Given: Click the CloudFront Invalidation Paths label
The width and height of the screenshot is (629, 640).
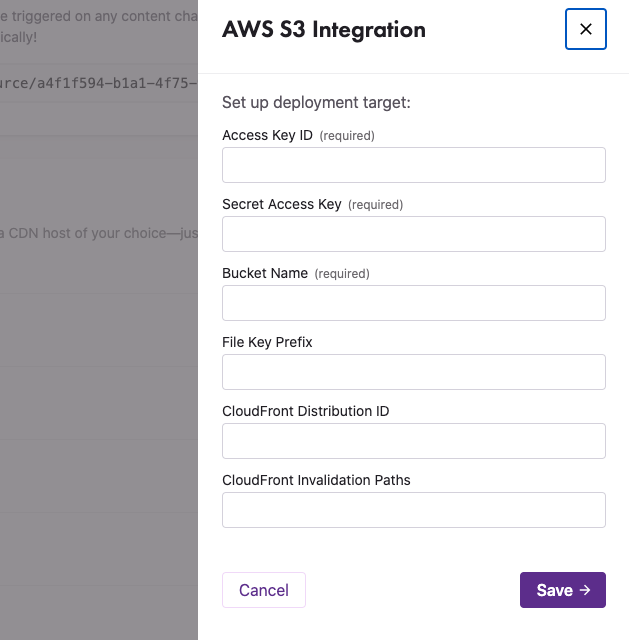Looking at the screenshot, I should click(316, 480).
